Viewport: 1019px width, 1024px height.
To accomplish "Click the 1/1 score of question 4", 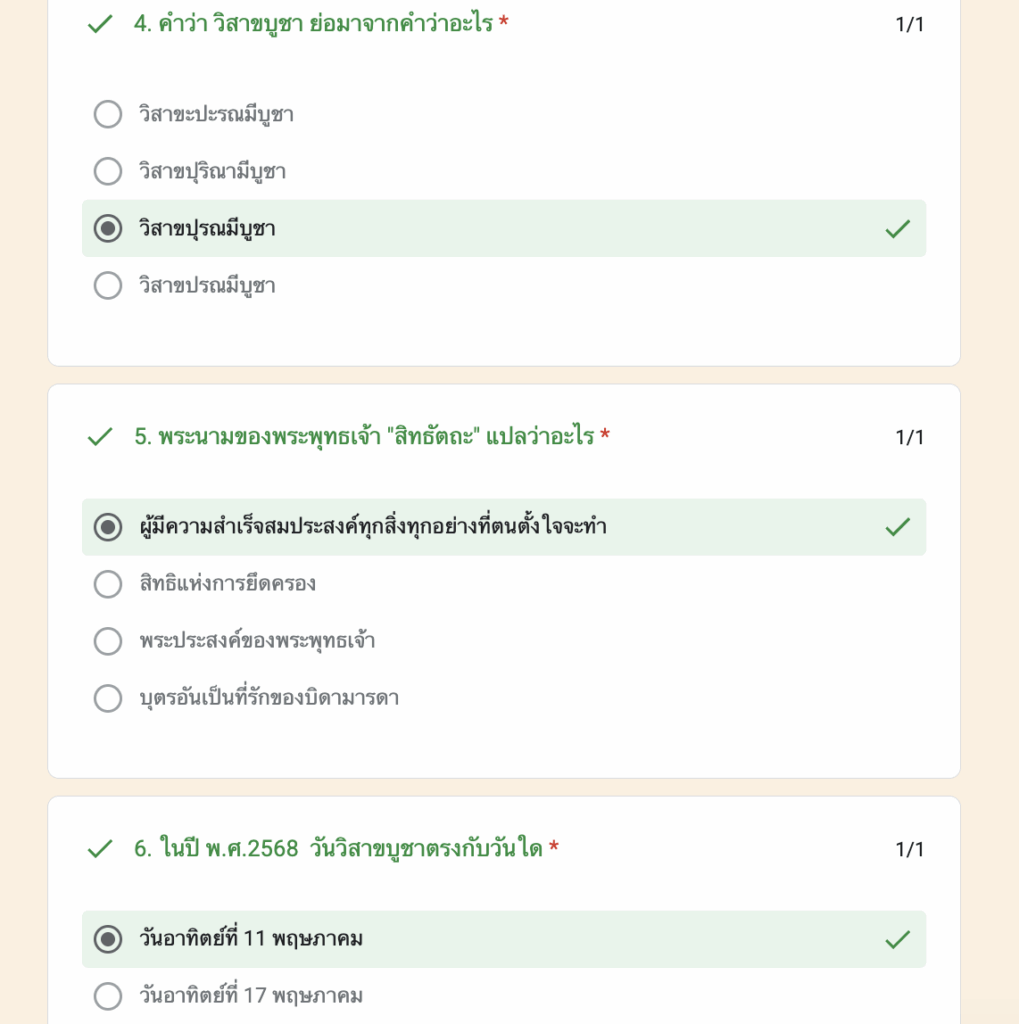I will coord(909,25).
